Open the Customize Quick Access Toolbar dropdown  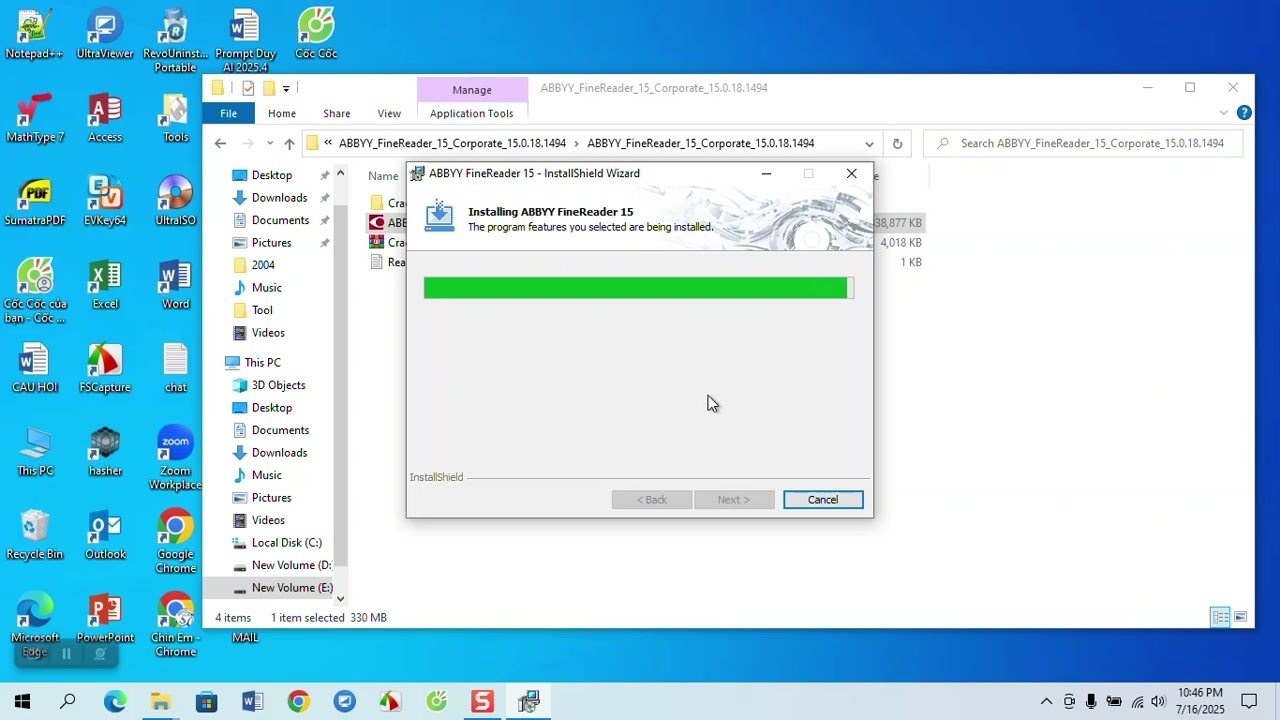point(286,88)
